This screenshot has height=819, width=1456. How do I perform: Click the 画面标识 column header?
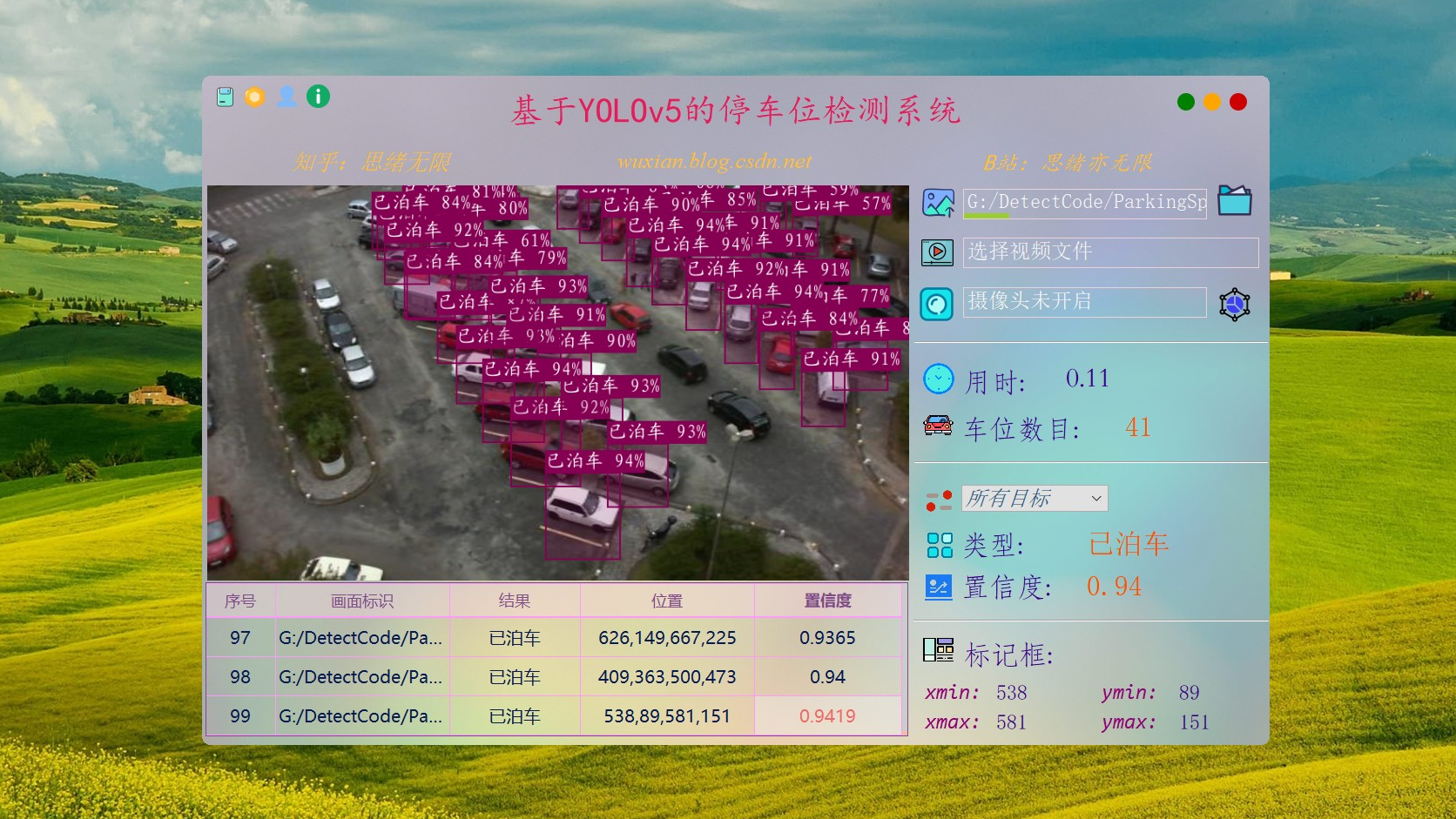pos(362,601)
